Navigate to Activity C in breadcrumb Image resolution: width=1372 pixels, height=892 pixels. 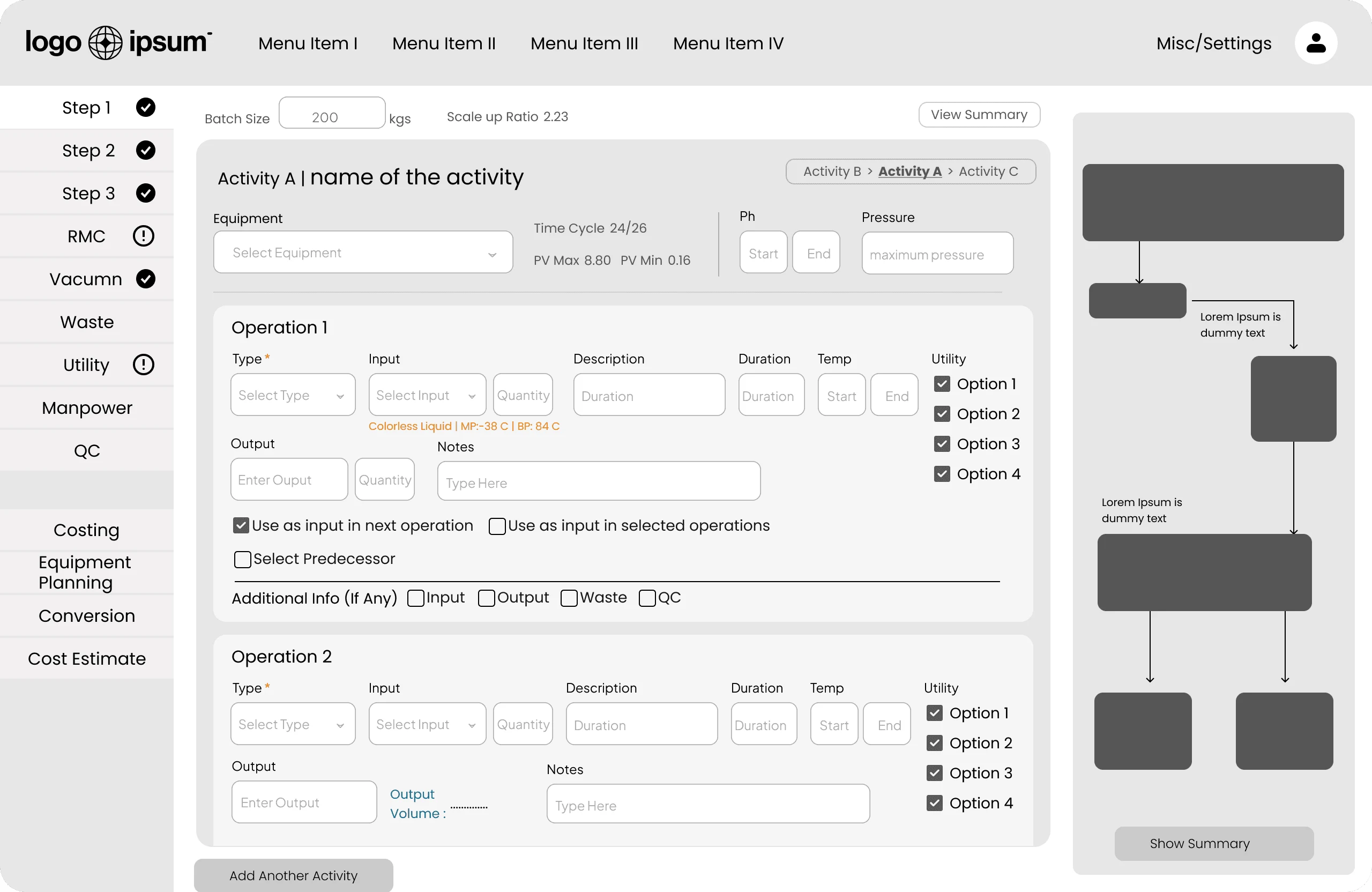point(988,171)
